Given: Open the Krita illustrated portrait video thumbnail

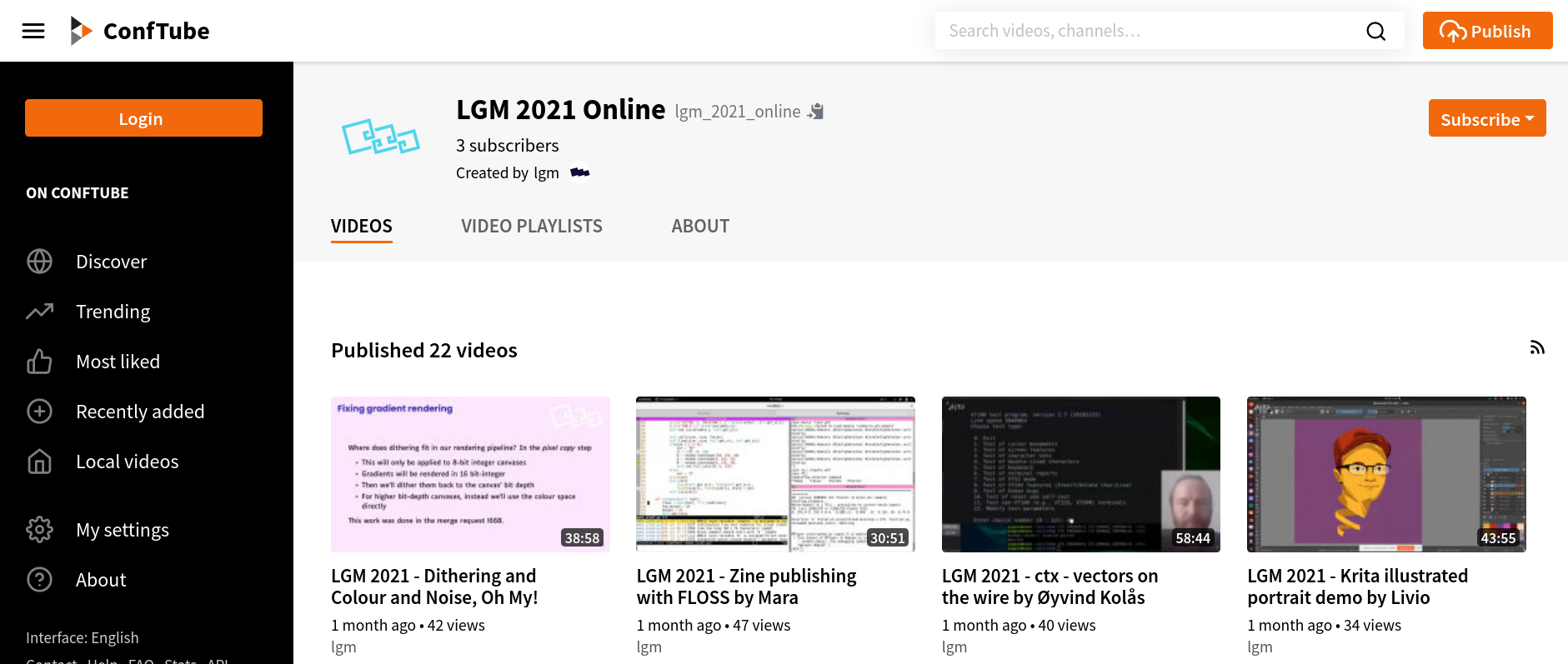Looking at the screenshot, I should 1385,473.
